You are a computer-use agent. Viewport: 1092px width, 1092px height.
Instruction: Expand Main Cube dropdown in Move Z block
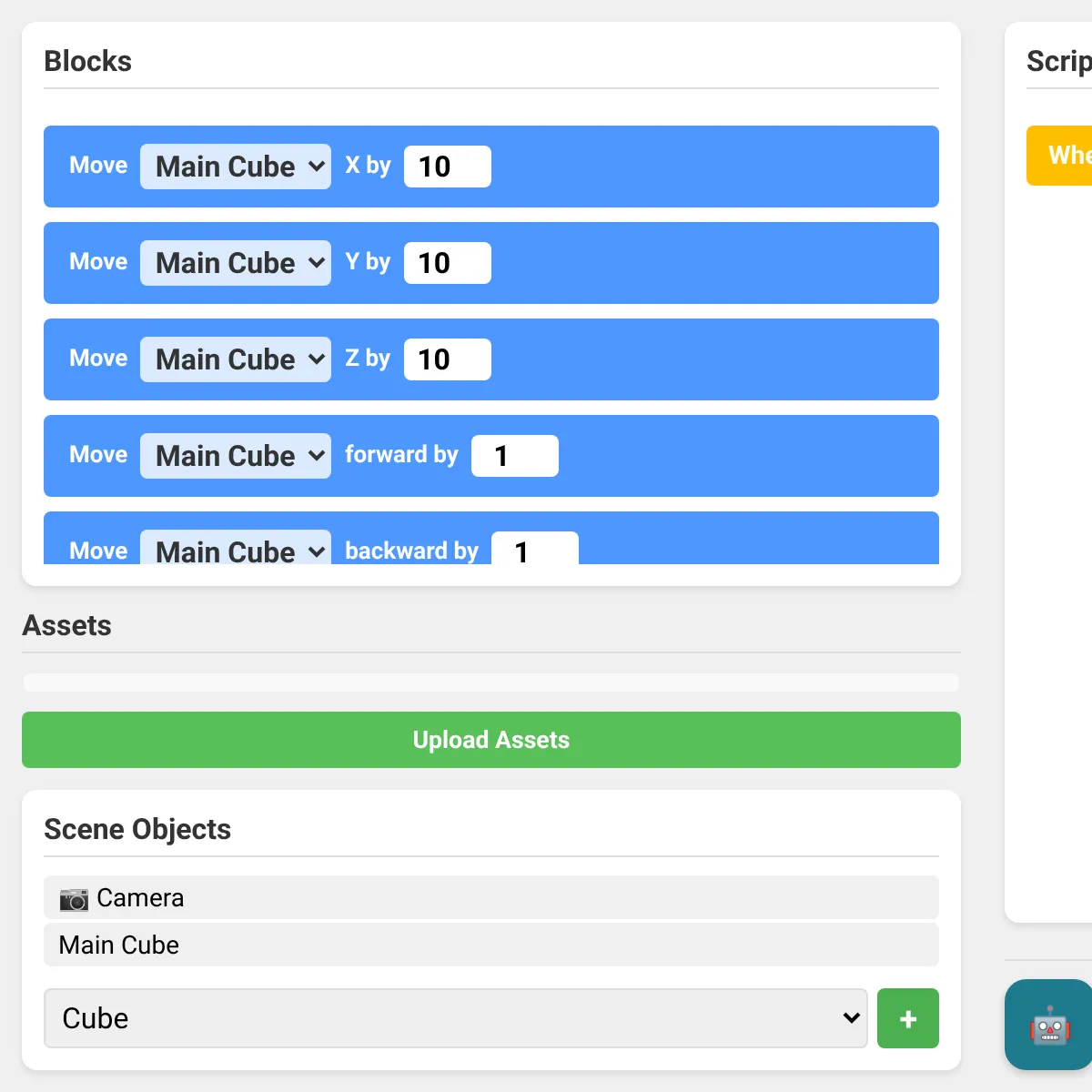pyautogui.click(x=236, y=359)
